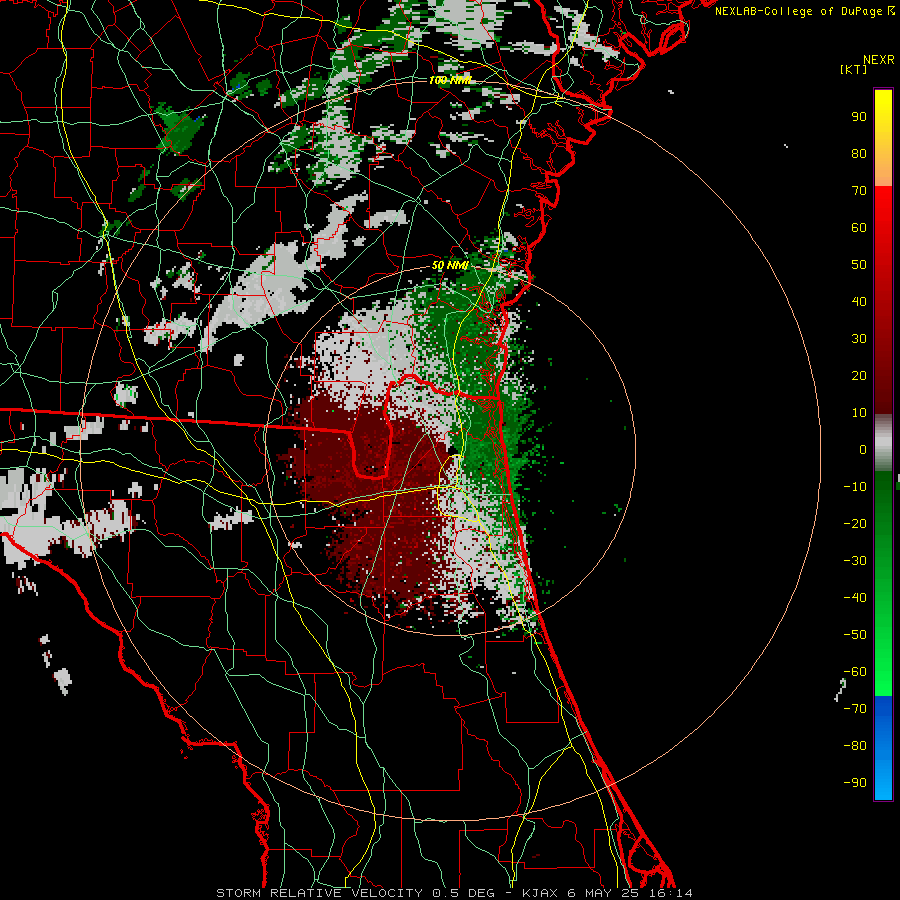900x900 pixels.
Task: Click the -50 value on the velocity scale
Action: (855, 635)
